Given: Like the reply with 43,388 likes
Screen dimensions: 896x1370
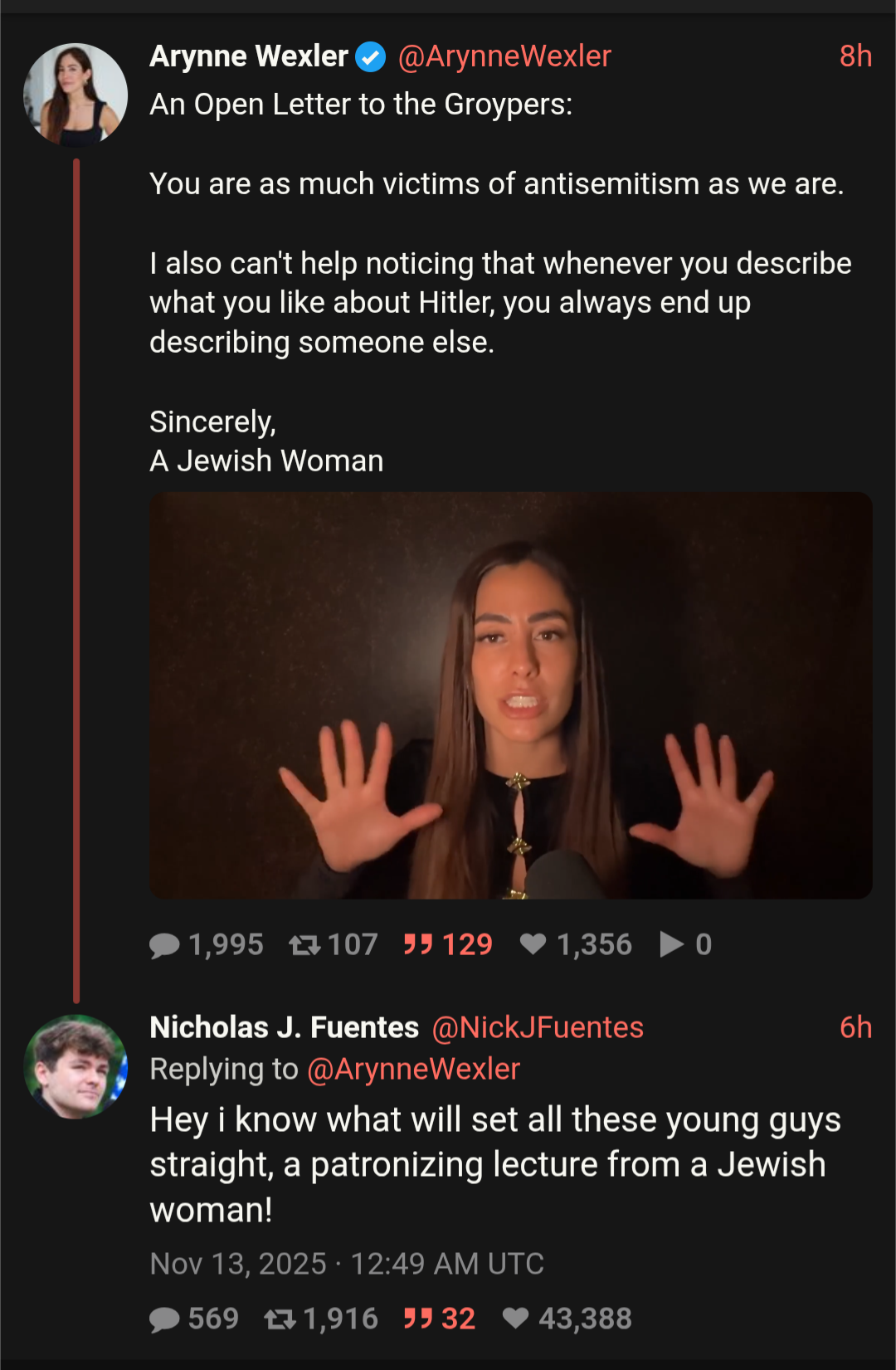Looking at the screenshot, I should 516,1319.
